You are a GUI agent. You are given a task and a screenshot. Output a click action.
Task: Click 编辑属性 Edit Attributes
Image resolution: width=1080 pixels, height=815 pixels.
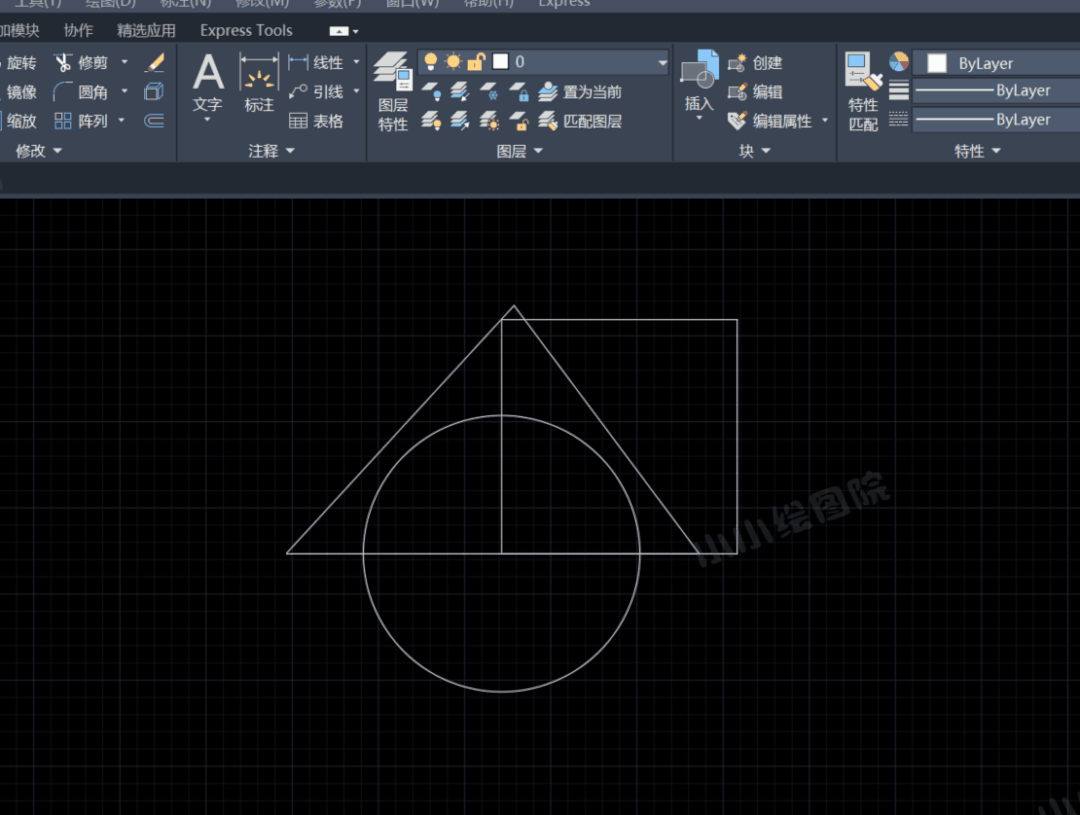pyautogui.click(x=770, y=121)
